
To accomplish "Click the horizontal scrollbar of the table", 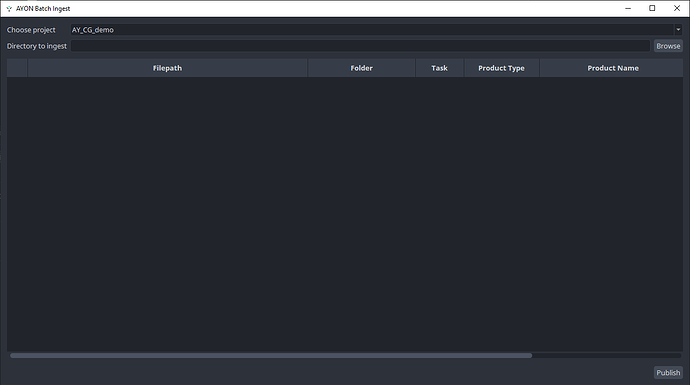I will pos(271,356).
